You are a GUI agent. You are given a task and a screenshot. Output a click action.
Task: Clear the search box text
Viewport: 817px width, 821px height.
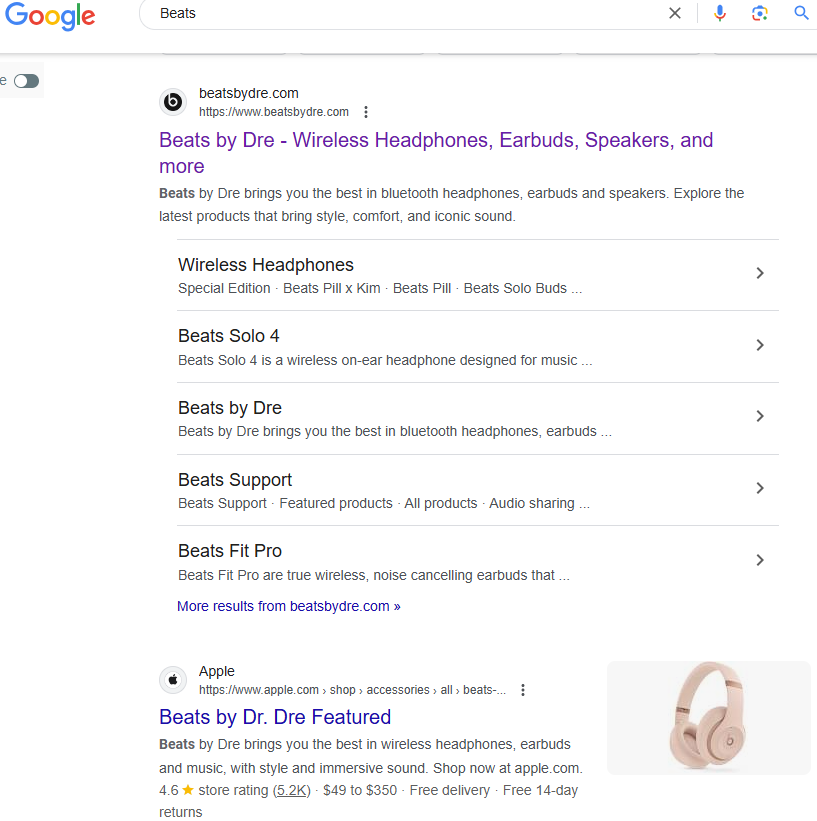(x=675, y=13)
